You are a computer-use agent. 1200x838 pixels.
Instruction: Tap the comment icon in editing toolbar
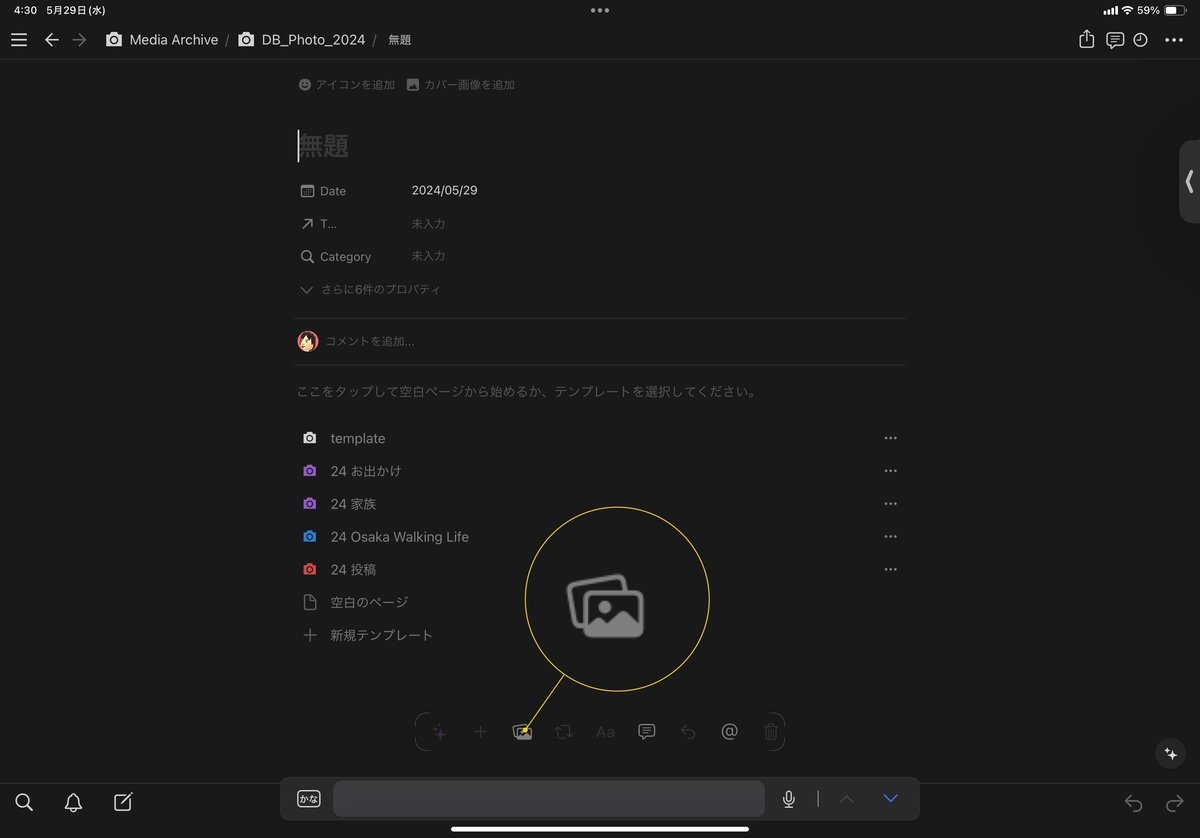tap(647, 732)
